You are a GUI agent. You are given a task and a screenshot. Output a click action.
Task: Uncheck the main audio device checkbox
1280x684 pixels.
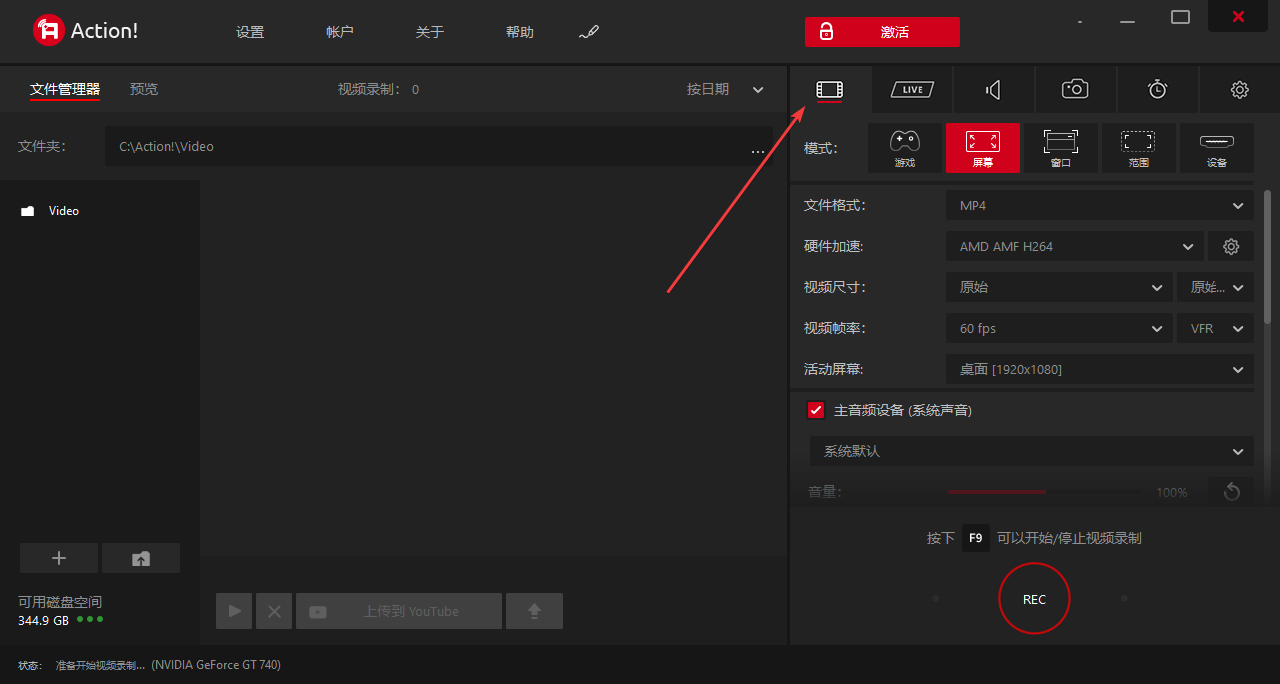point(816,410)
